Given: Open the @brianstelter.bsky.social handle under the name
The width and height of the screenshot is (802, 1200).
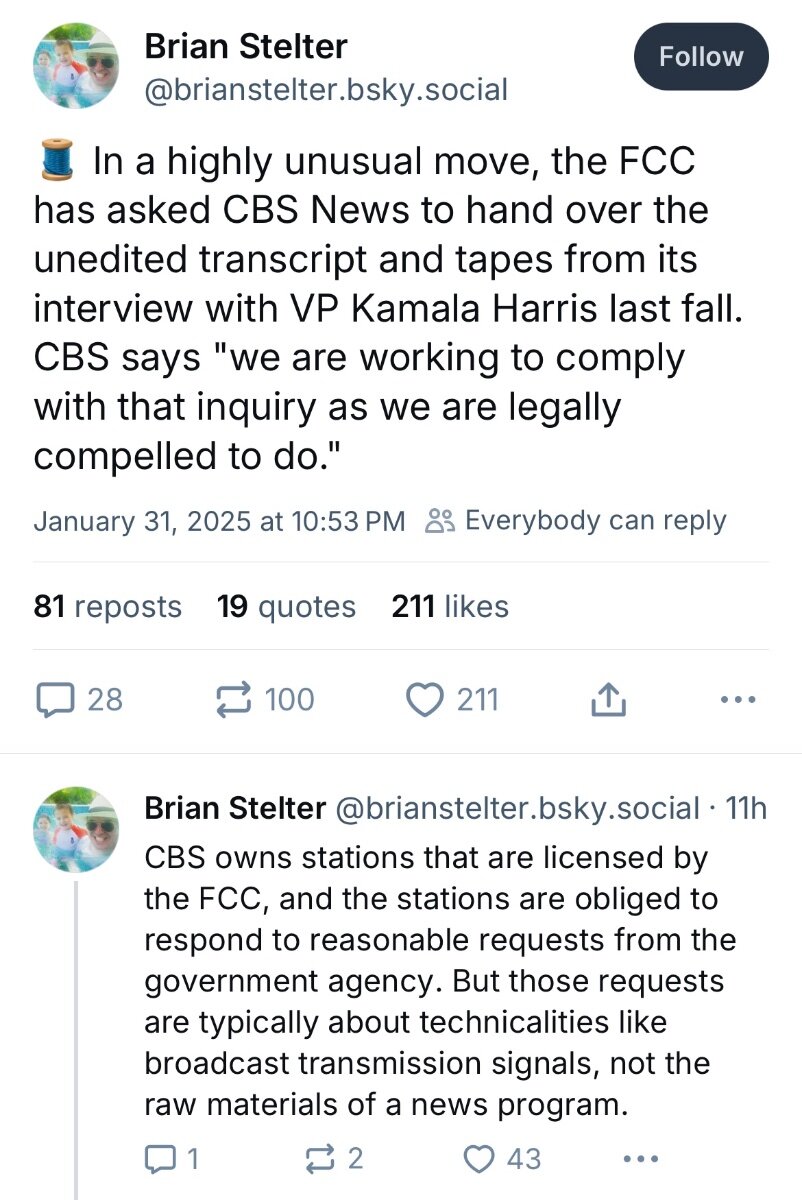Looking at the screenshot, I should (x=327, y=91).
